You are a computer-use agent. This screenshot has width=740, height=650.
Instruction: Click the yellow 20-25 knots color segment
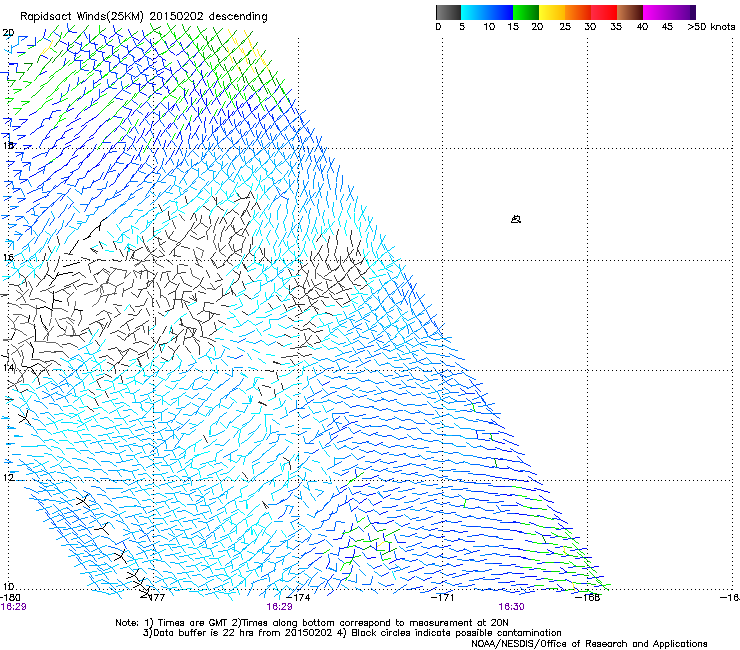coord(552,12)
